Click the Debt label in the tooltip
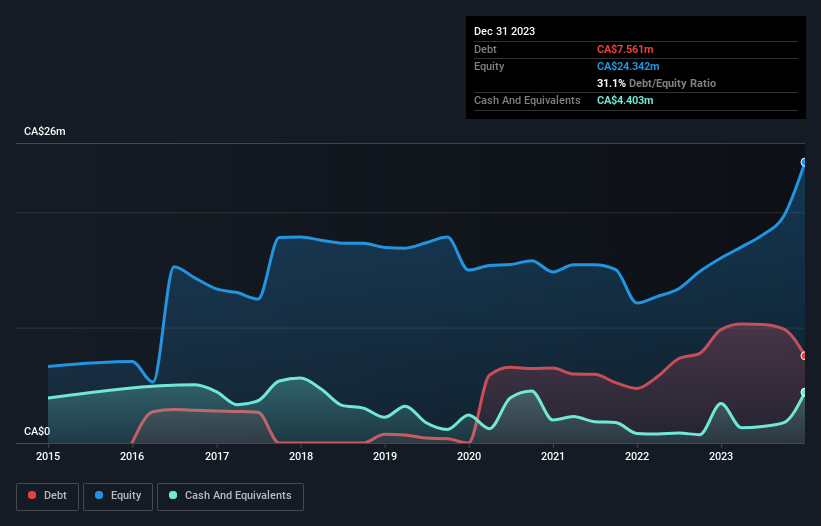Image resolution: width=821 pixels, height=526 pixels. (x=485, y=49)
